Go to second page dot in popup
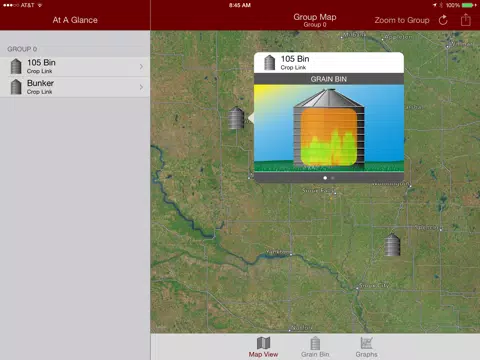The height and width of the screenshot is (360, 480). [333, 178]
